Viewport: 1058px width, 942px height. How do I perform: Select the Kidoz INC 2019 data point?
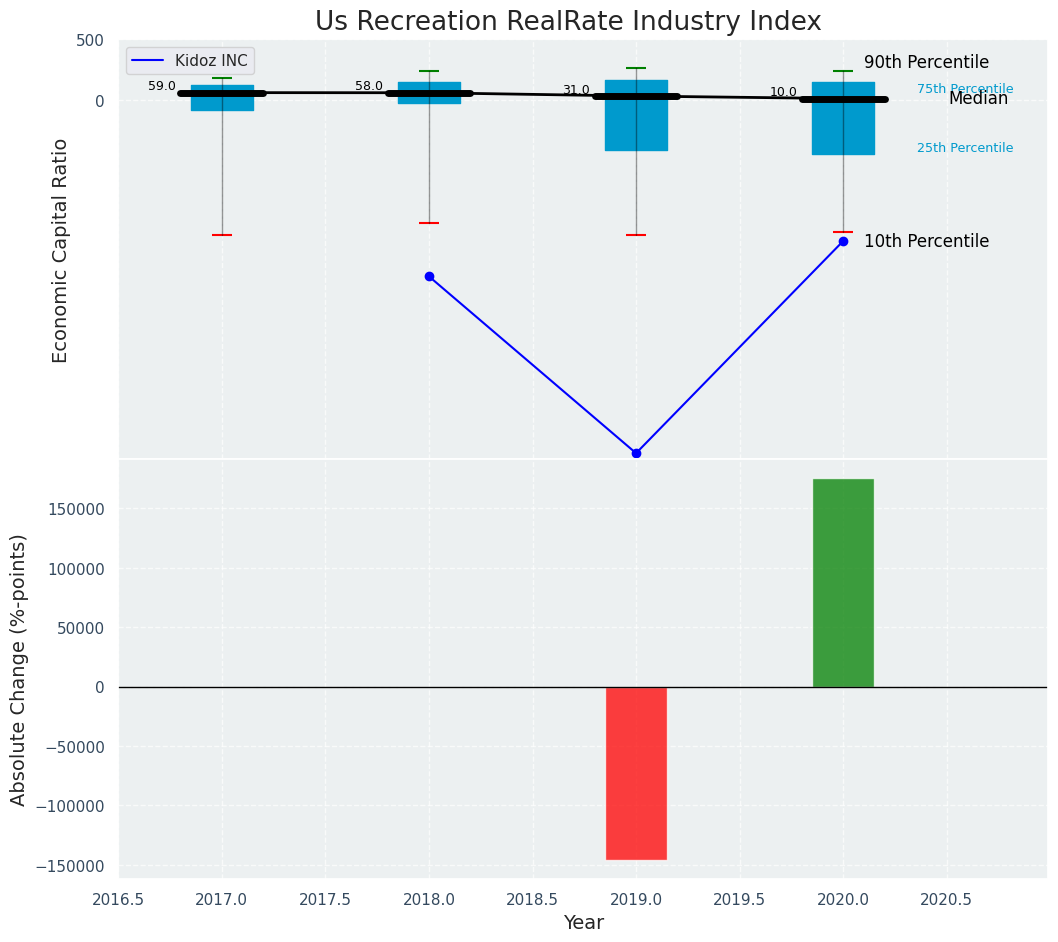(636, 453)
